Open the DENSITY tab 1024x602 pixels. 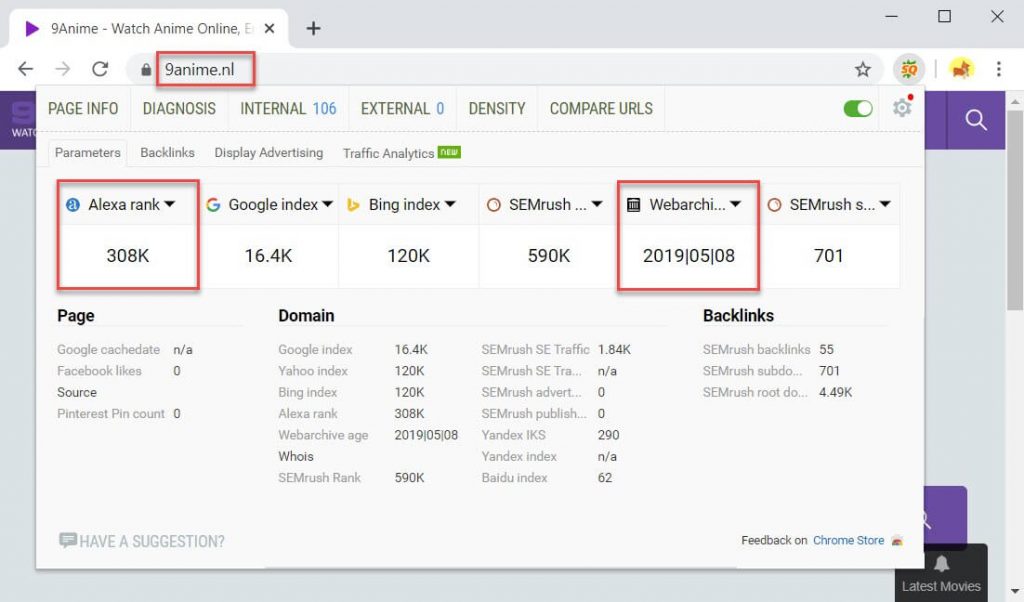pyautogui.click(x=497, y=108)
